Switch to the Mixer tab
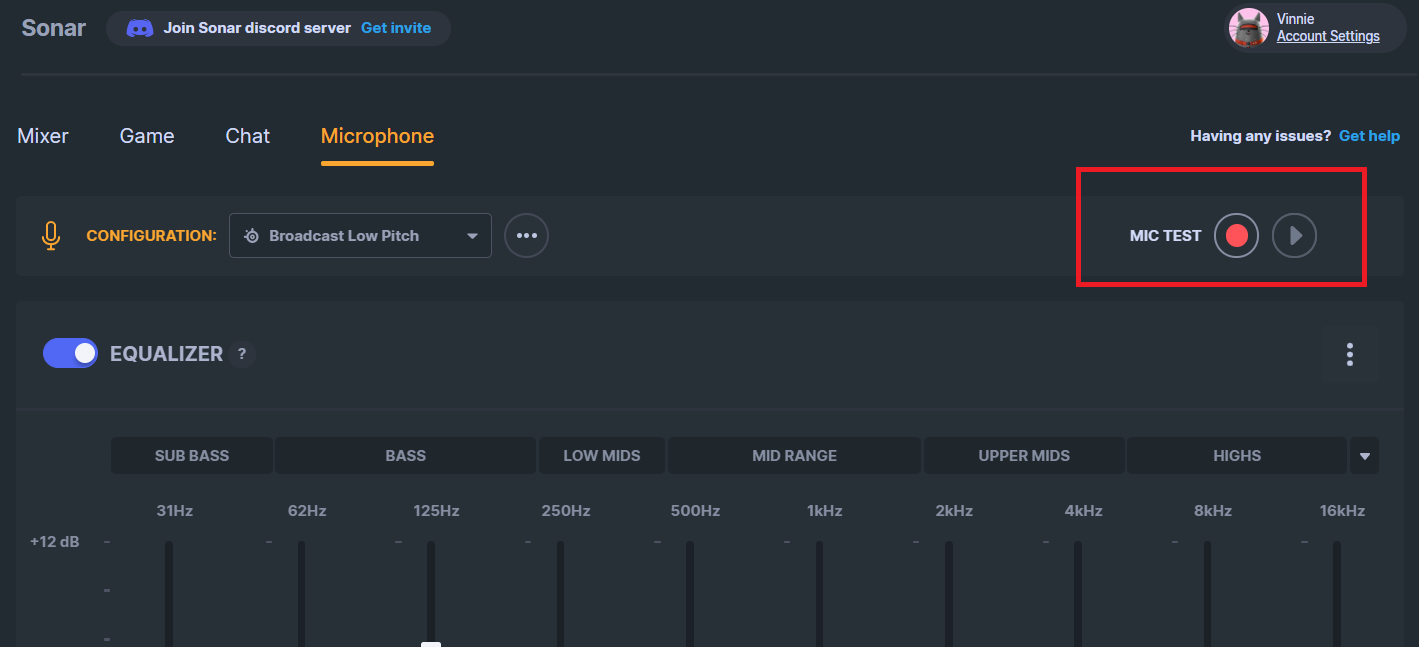The height and width of the screenshot is (647, 1419). pos(42,135)
